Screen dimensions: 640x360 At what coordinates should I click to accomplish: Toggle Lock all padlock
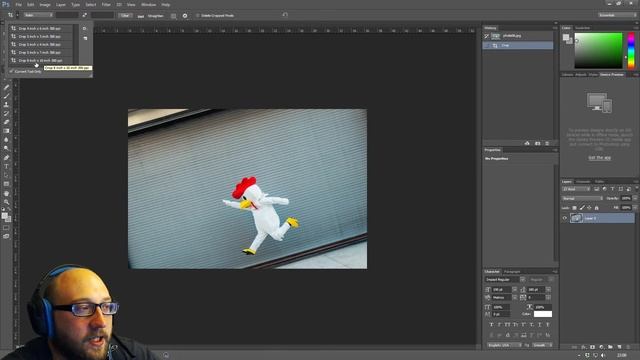coord(596,208)
